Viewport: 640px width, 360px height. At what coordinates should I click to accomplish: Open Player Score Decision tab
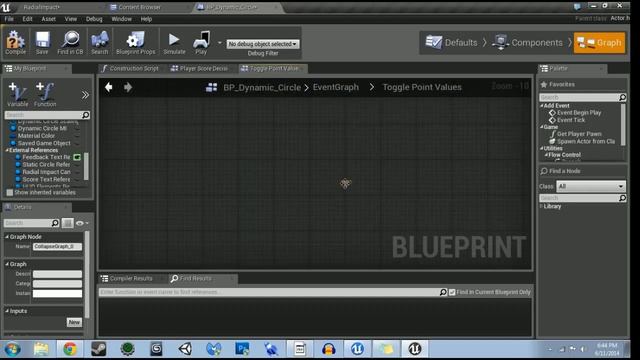coord(200,68)
